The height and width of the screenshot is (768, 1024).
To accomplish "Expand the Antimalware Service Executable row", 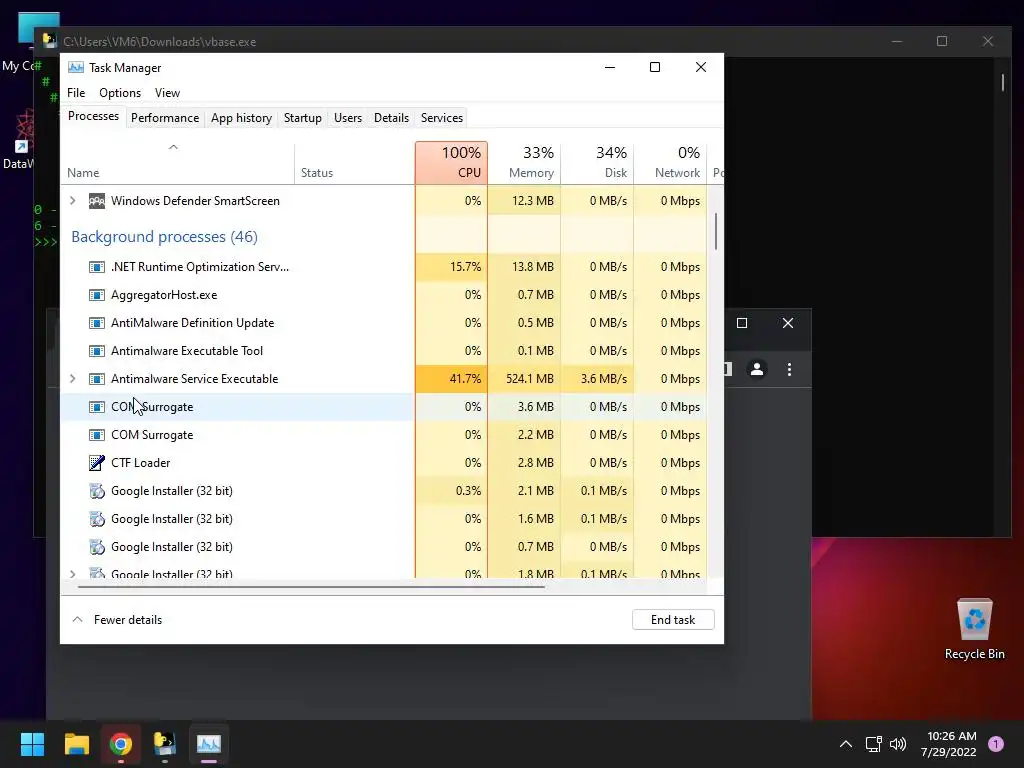I will 72,379.
